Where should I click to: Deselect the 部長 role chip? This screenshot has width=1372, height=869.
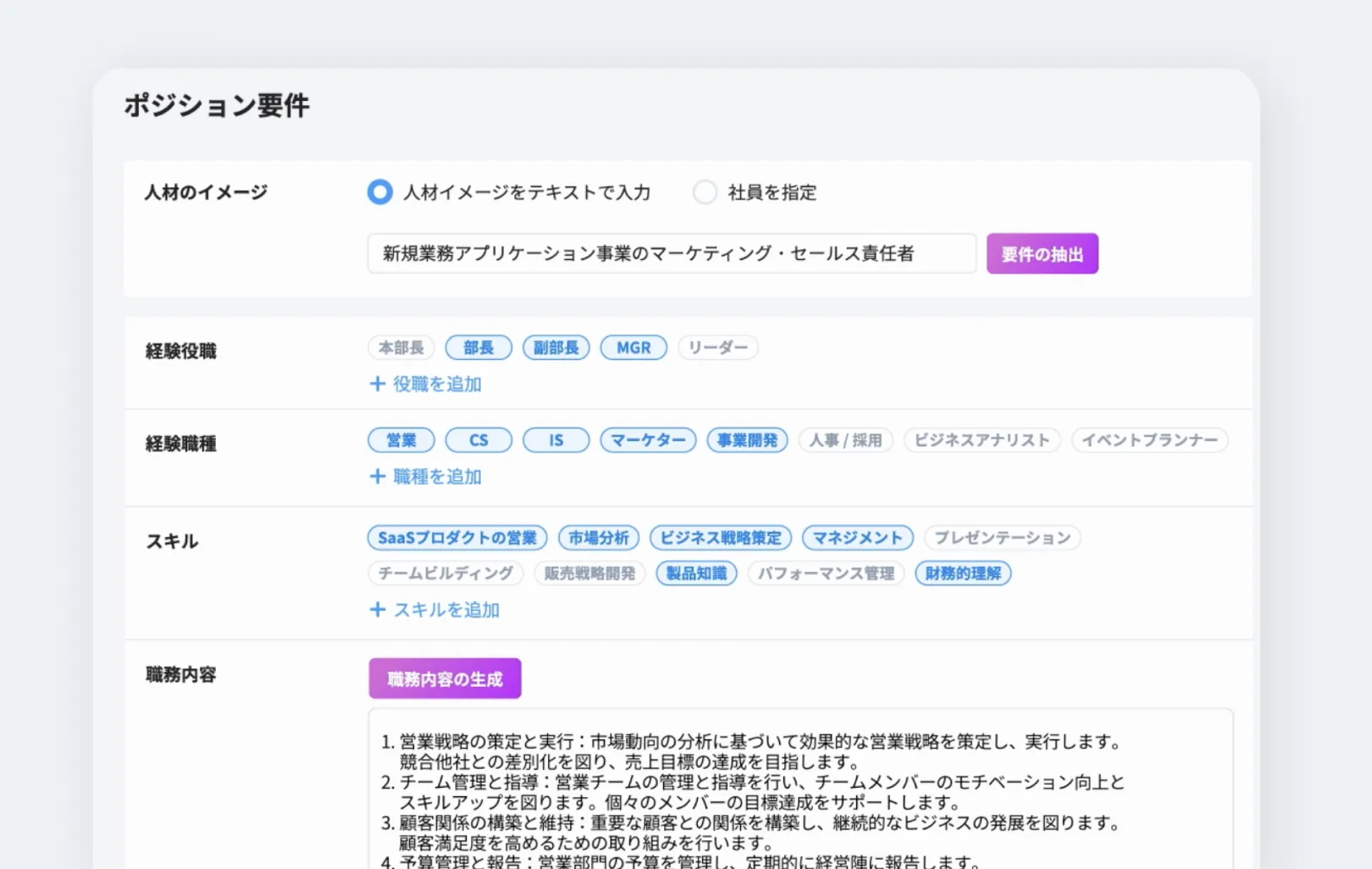[x=479, y=347]
